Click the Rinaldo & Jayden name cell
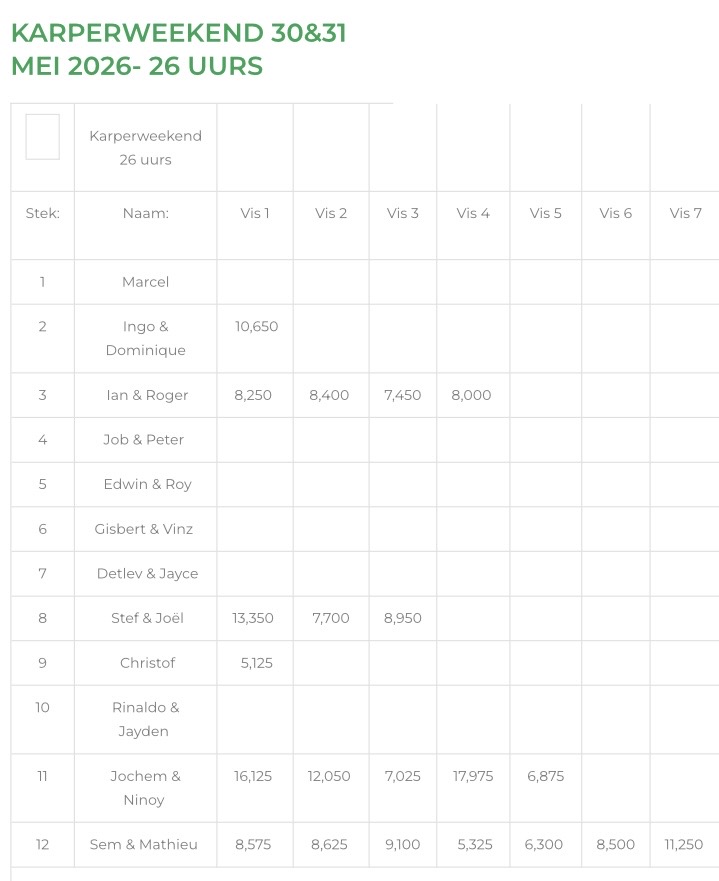 click(x=145, y=720)
